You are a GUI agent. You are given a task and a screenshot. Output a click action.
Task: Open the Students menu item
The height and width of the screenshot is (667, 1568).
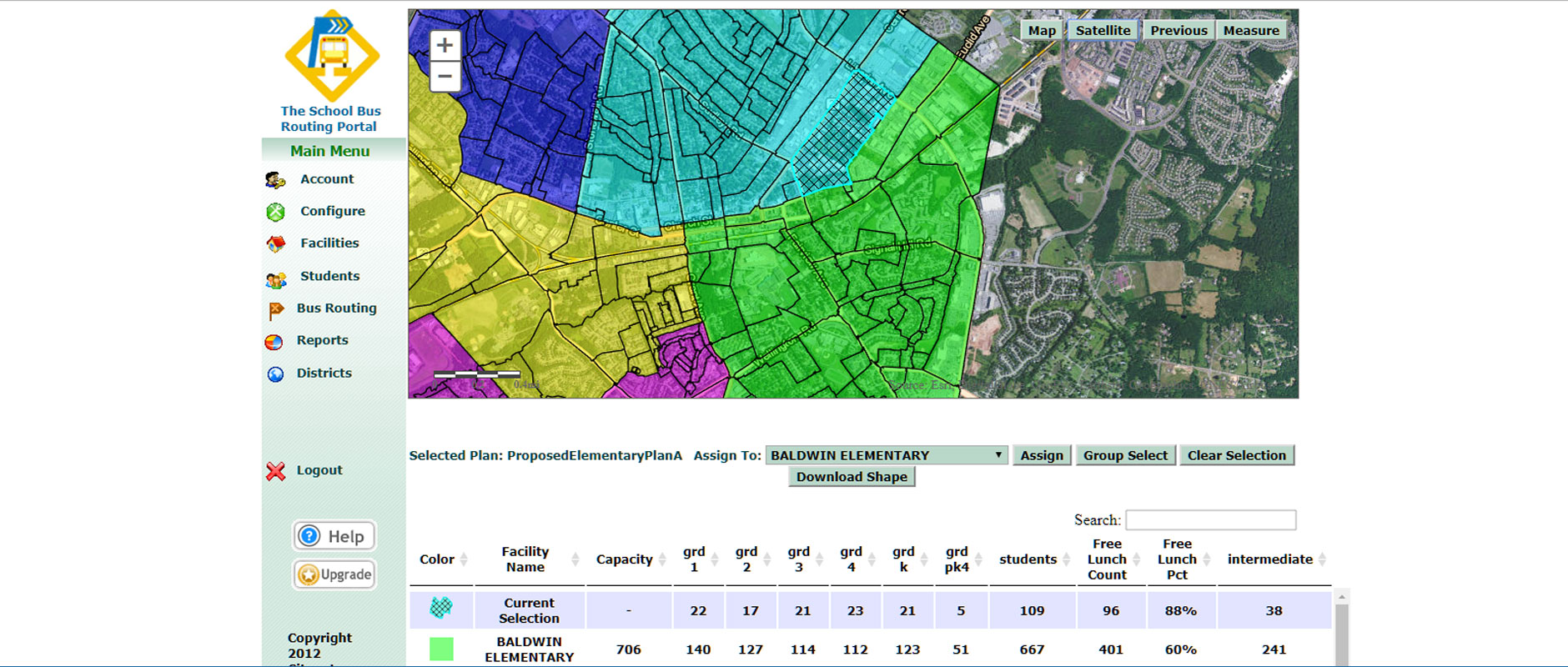329,275
